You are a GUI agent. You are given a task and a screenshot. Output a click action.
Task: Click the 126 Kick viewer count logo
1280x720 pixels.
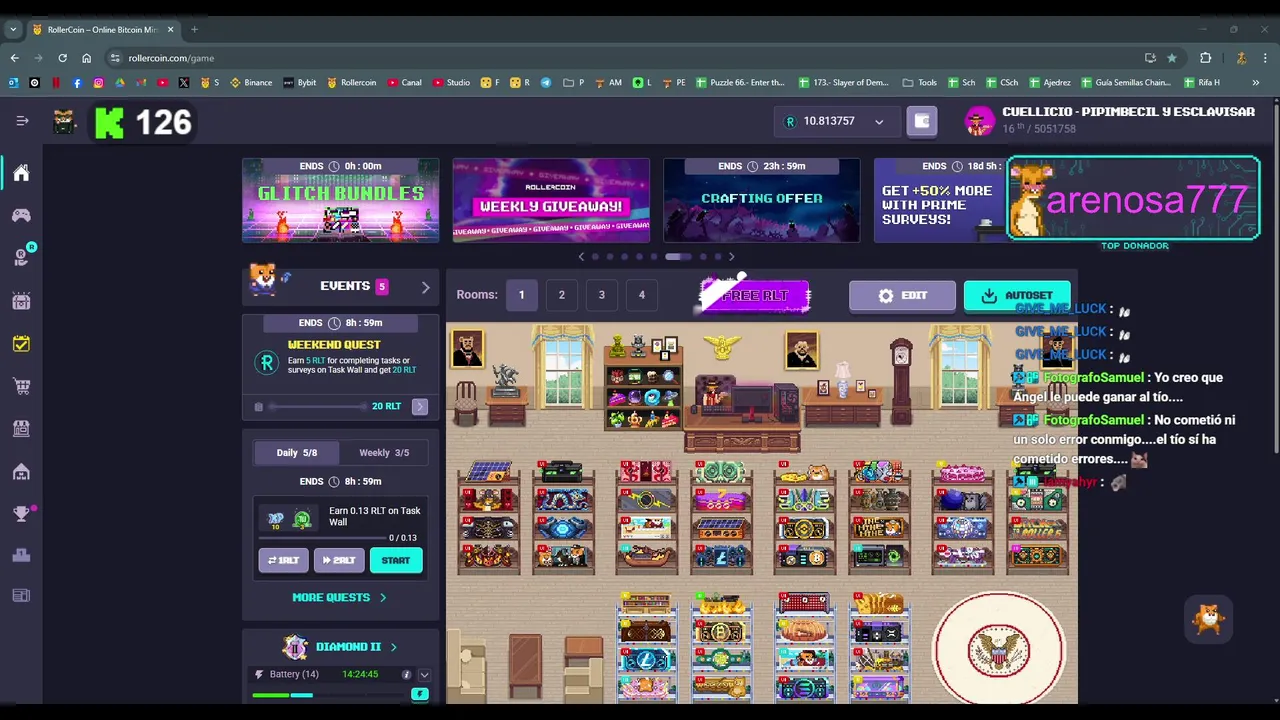tap(143, 122)
